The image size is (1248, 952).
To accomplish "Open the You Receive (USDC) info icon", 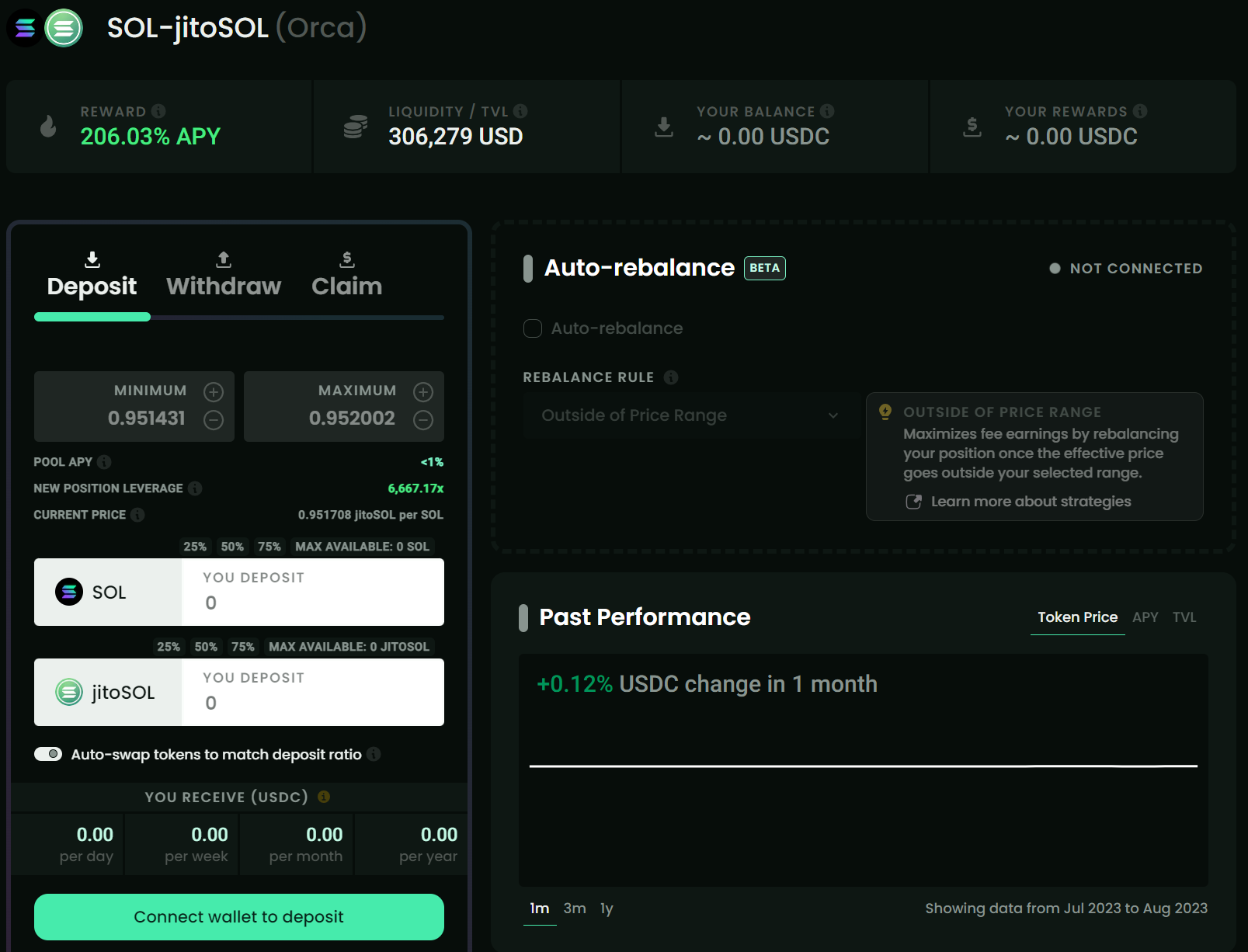I will click(x=324, y=797).
